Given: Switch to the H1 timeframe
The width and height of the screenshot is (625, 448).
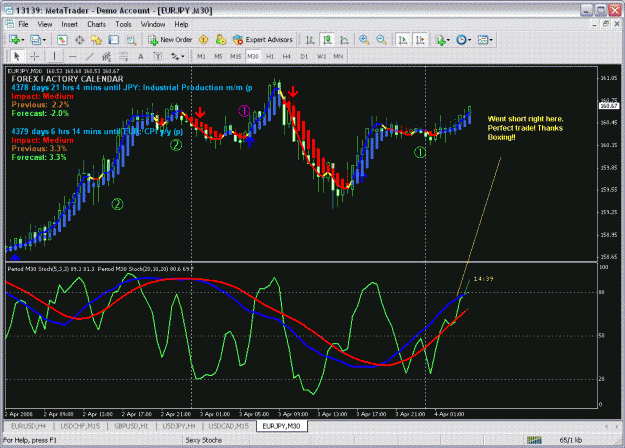Looking at the screenshot, I should tap(270, 57).
